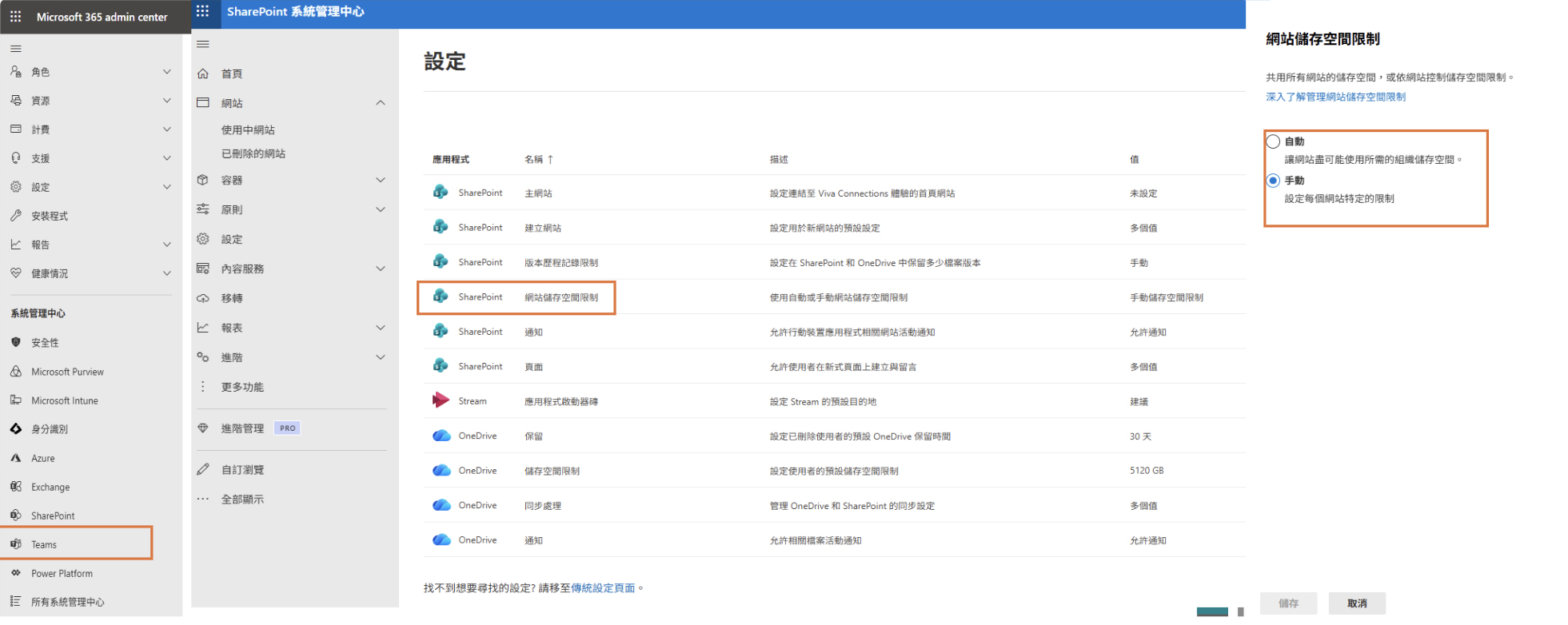Collapse the SharePoint navigation hamburger menu

(202, 44)
